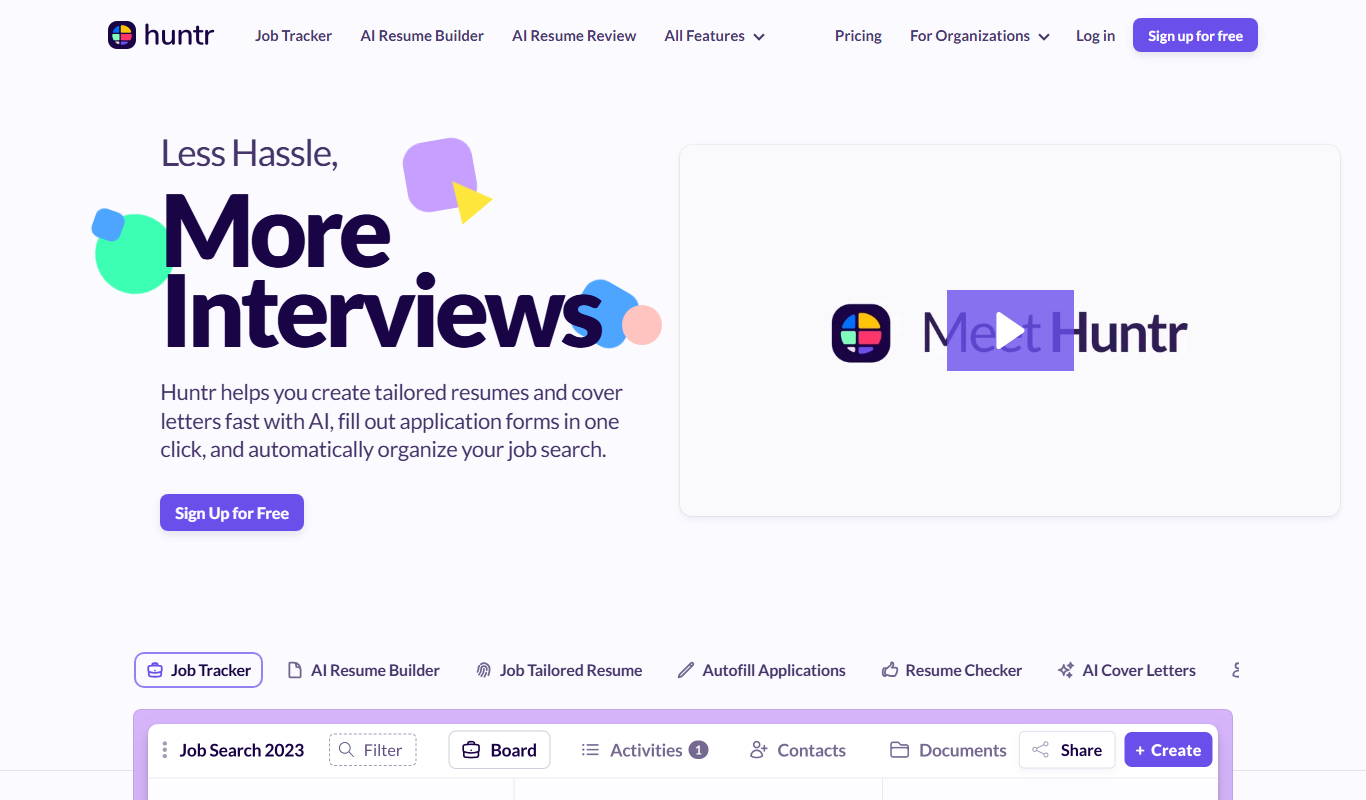Select the AI Cover Letters tab
The width and height of the screenshot is (1366, 800).
pyautogui.click(x=1127, y=670)
